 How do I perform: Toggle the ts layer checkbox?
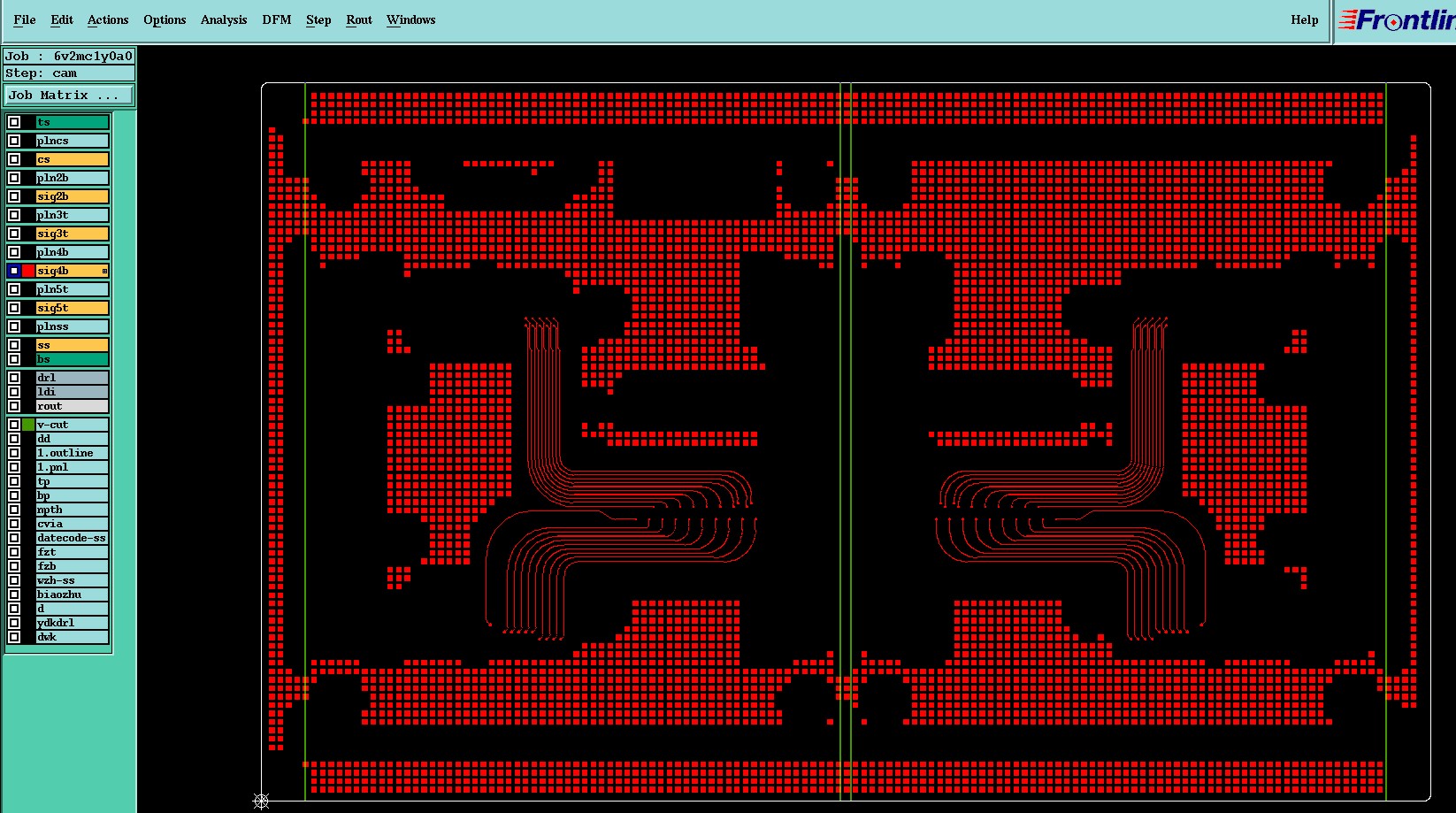pos(14,122)
